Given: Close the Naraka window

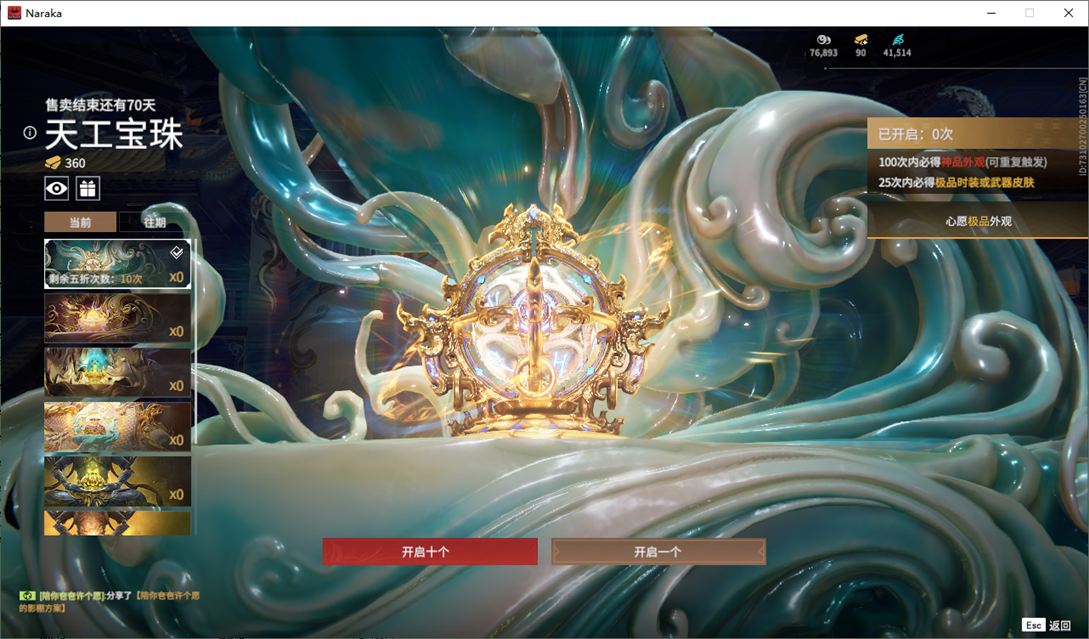Looking at the screenshot, I should 1069,13.
